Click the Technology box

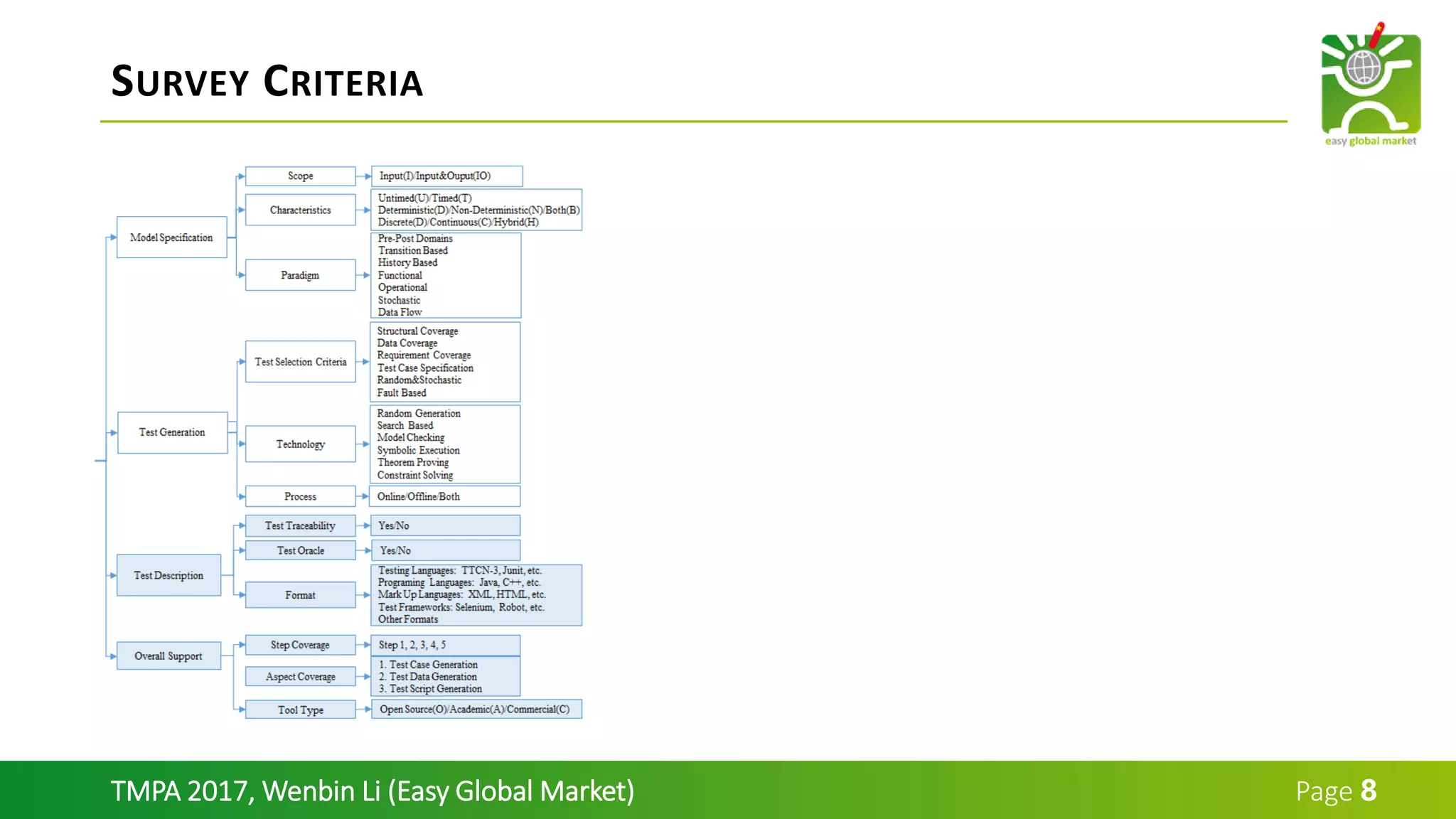click(300, 444)
